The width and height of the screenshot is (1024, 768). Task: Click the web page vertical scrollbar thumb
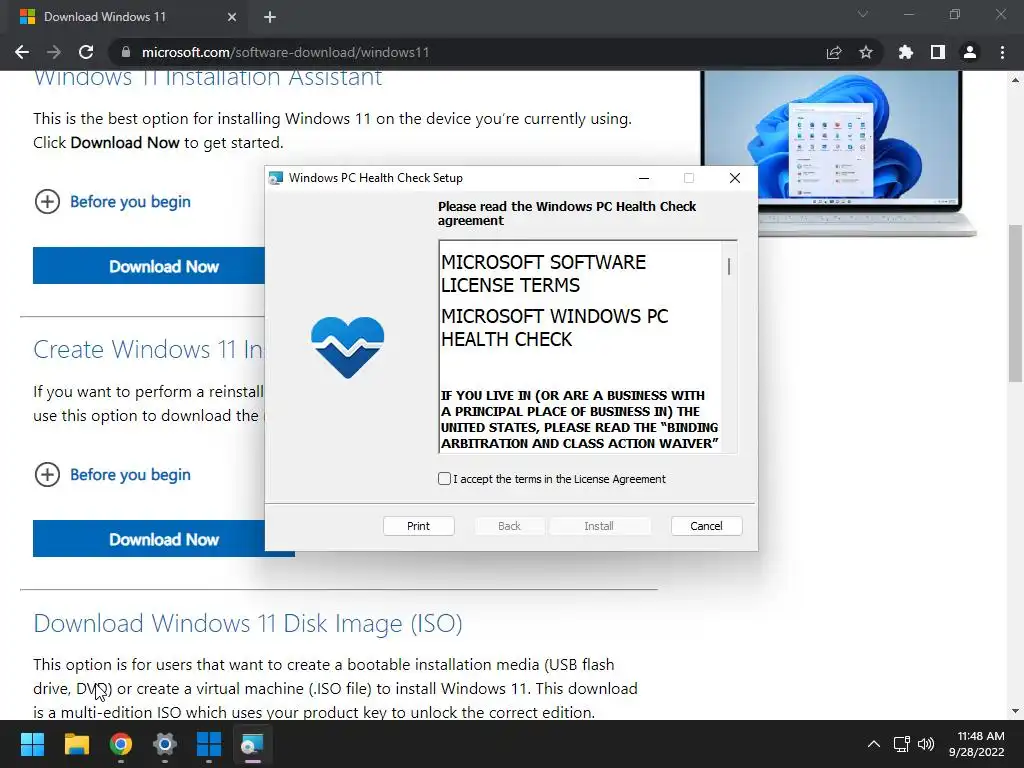1015,303
